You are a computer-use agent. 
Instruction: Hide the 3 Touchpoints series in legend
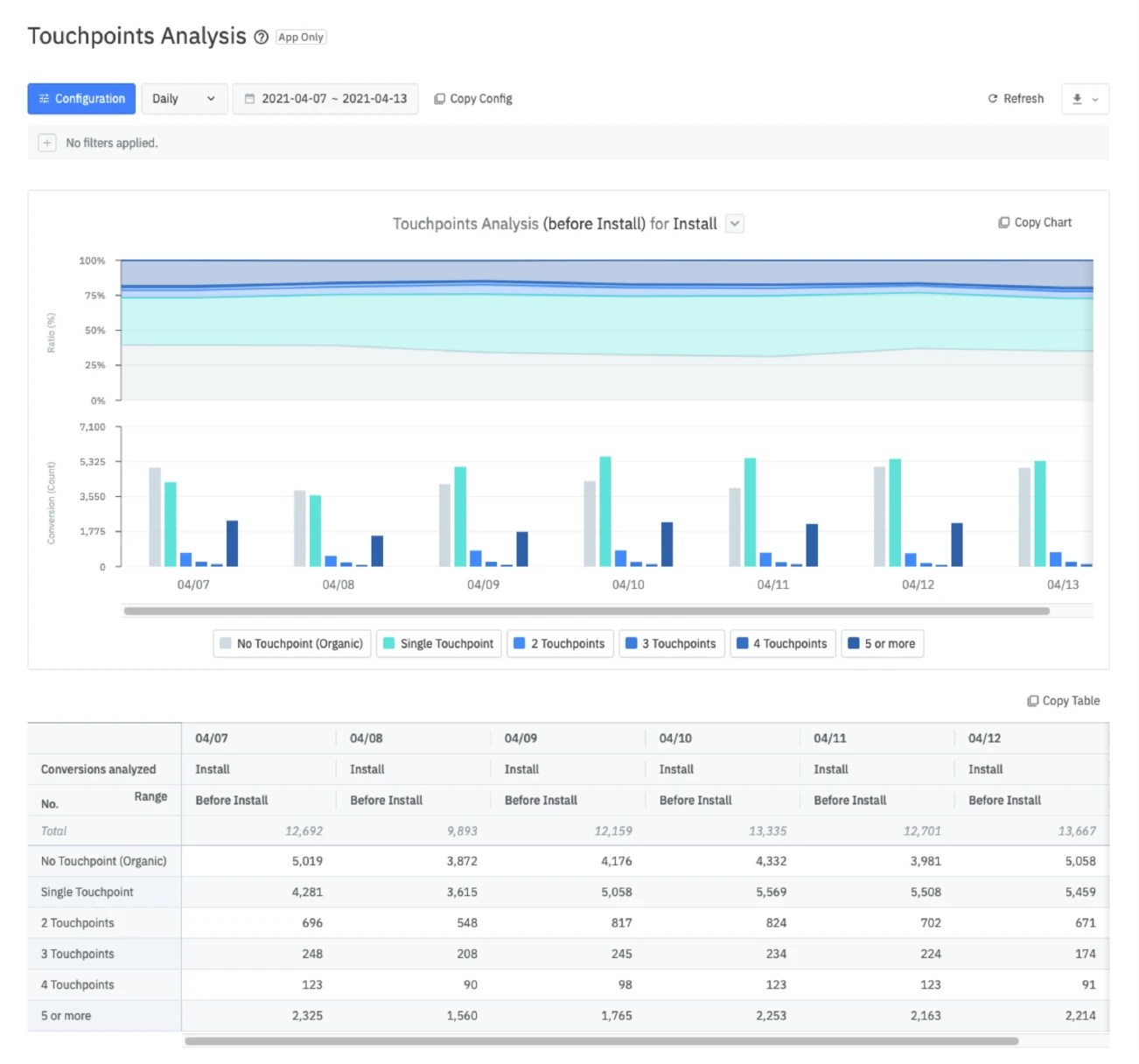(671, 644)
